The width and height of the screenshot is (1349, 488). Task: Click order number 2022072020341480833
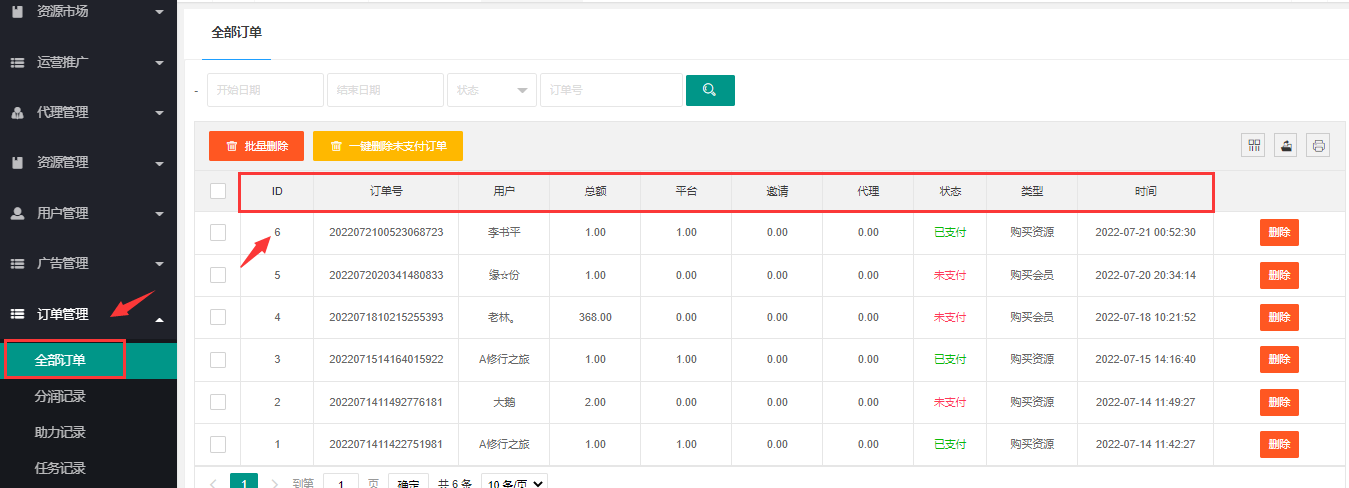click(386, 275)
